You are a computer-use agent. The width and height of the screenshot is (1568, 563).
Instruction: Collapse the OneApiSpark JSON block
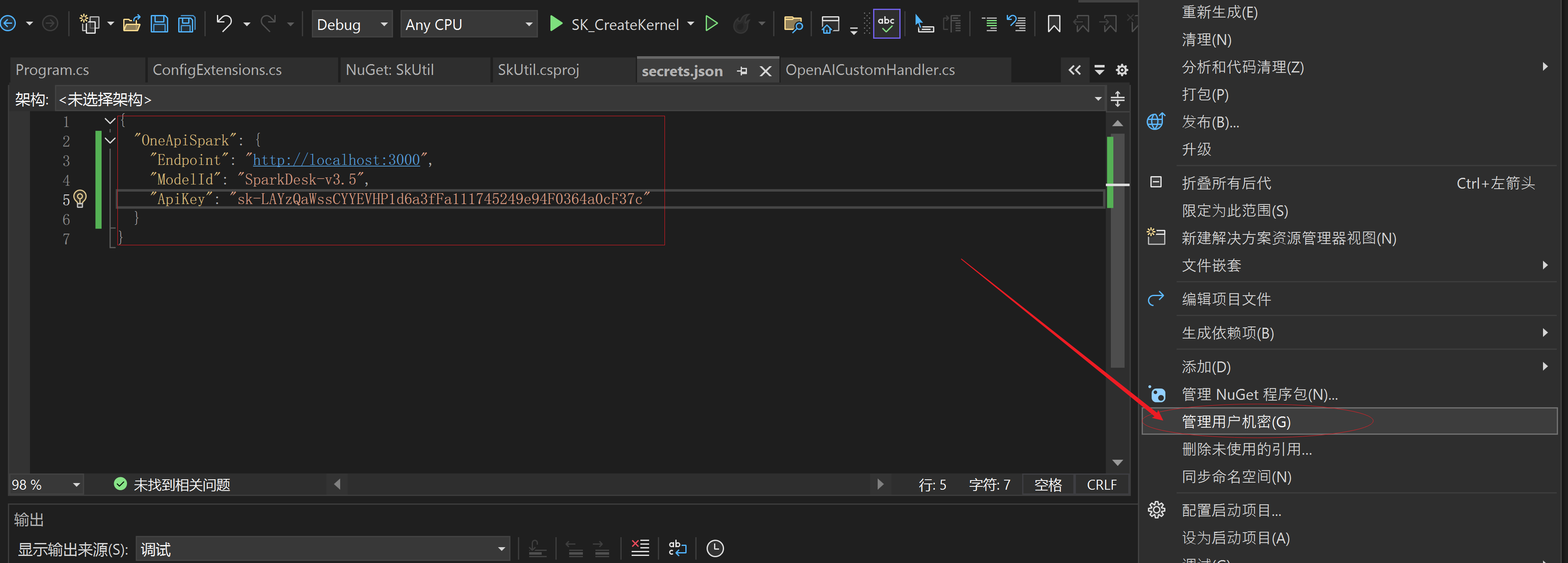tap(110, 141)
